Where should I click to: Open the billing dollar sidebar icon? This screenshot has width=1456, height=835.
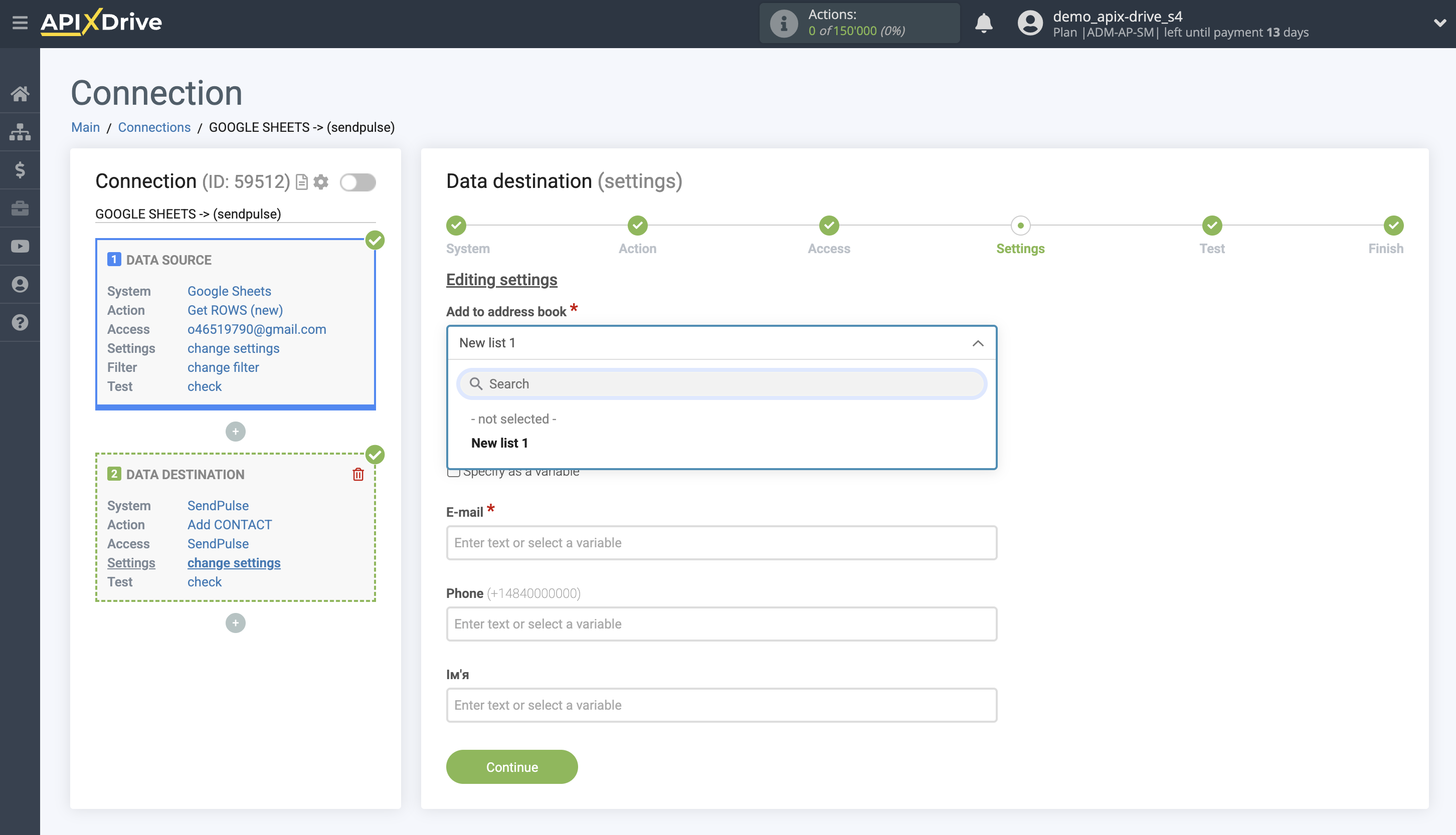coord(20,170)
